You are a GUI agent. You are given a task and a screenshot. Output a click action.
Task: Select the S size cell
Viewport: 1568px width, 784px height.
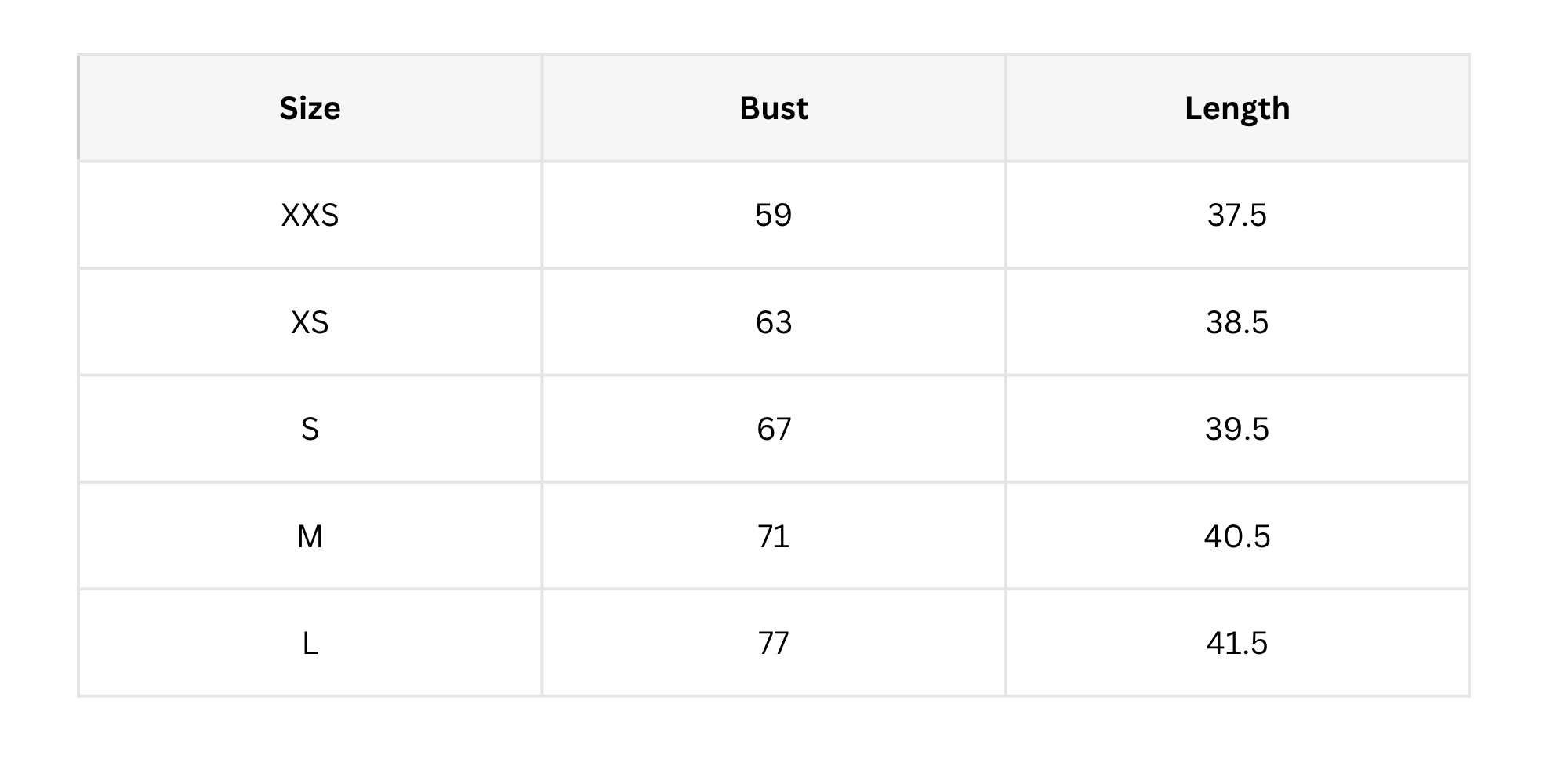[x=310, y=429]
